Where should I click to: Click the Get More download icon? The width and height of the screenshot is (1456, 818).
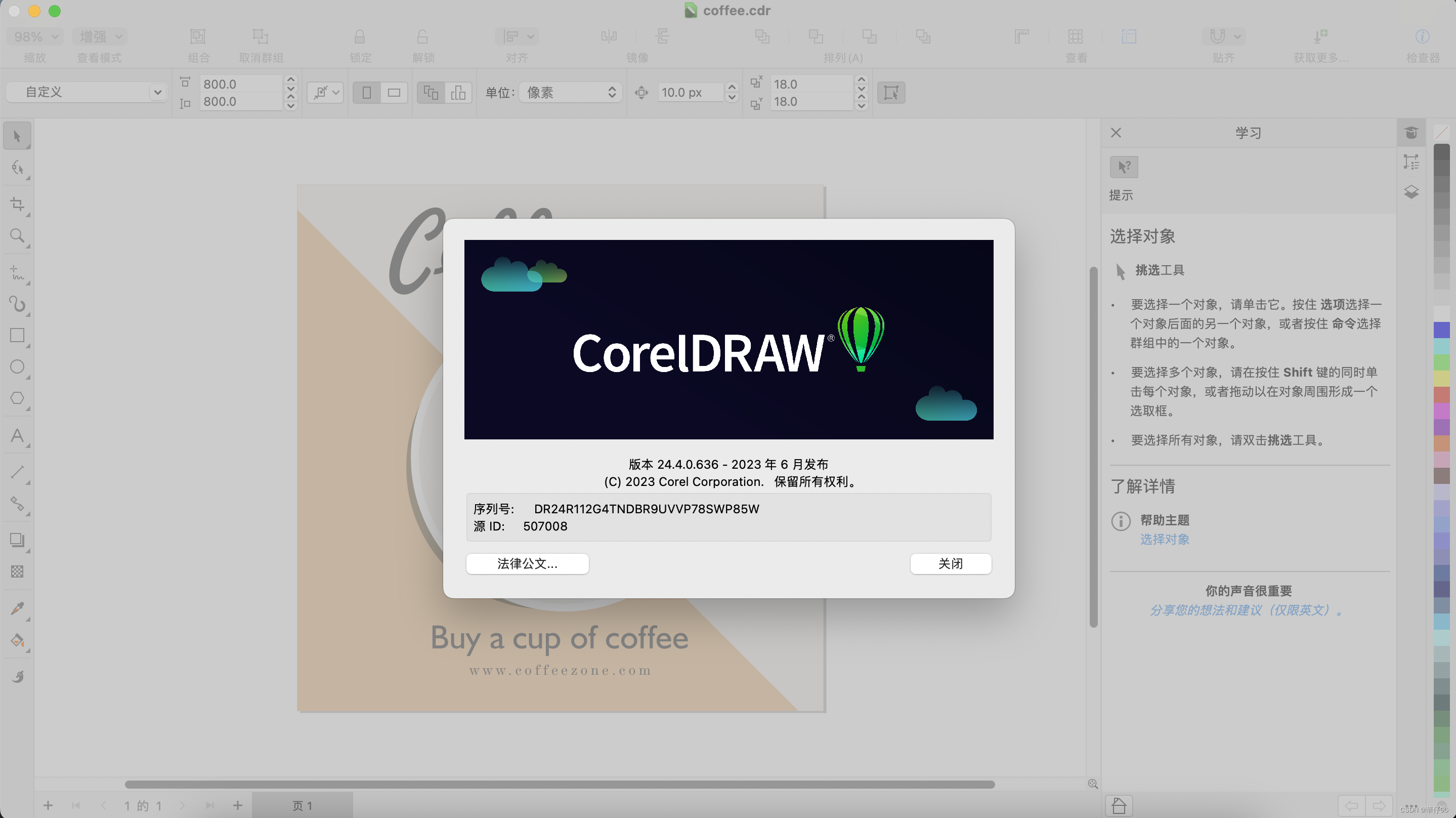[1320, 37]
